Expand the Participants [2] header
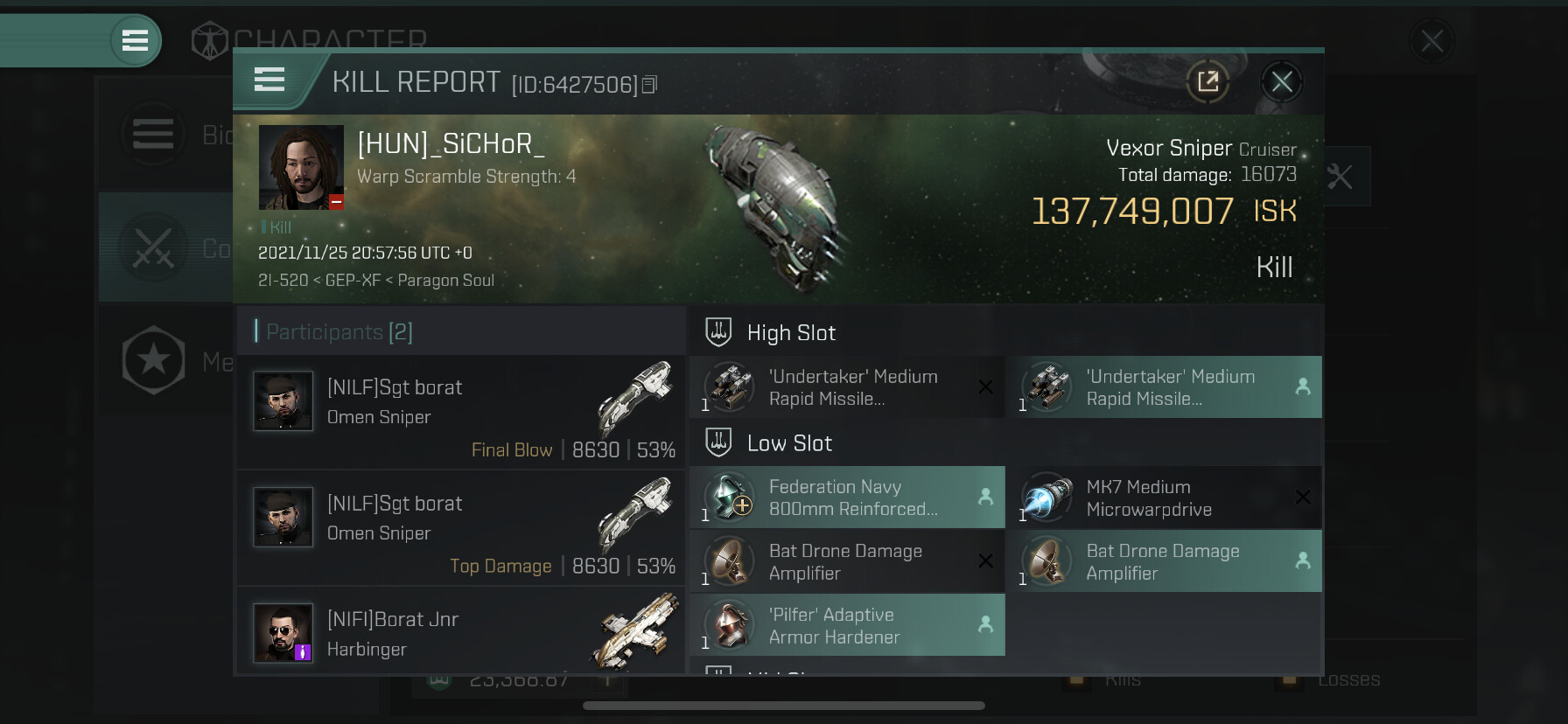1568x724 pixels. coord(461,331)
